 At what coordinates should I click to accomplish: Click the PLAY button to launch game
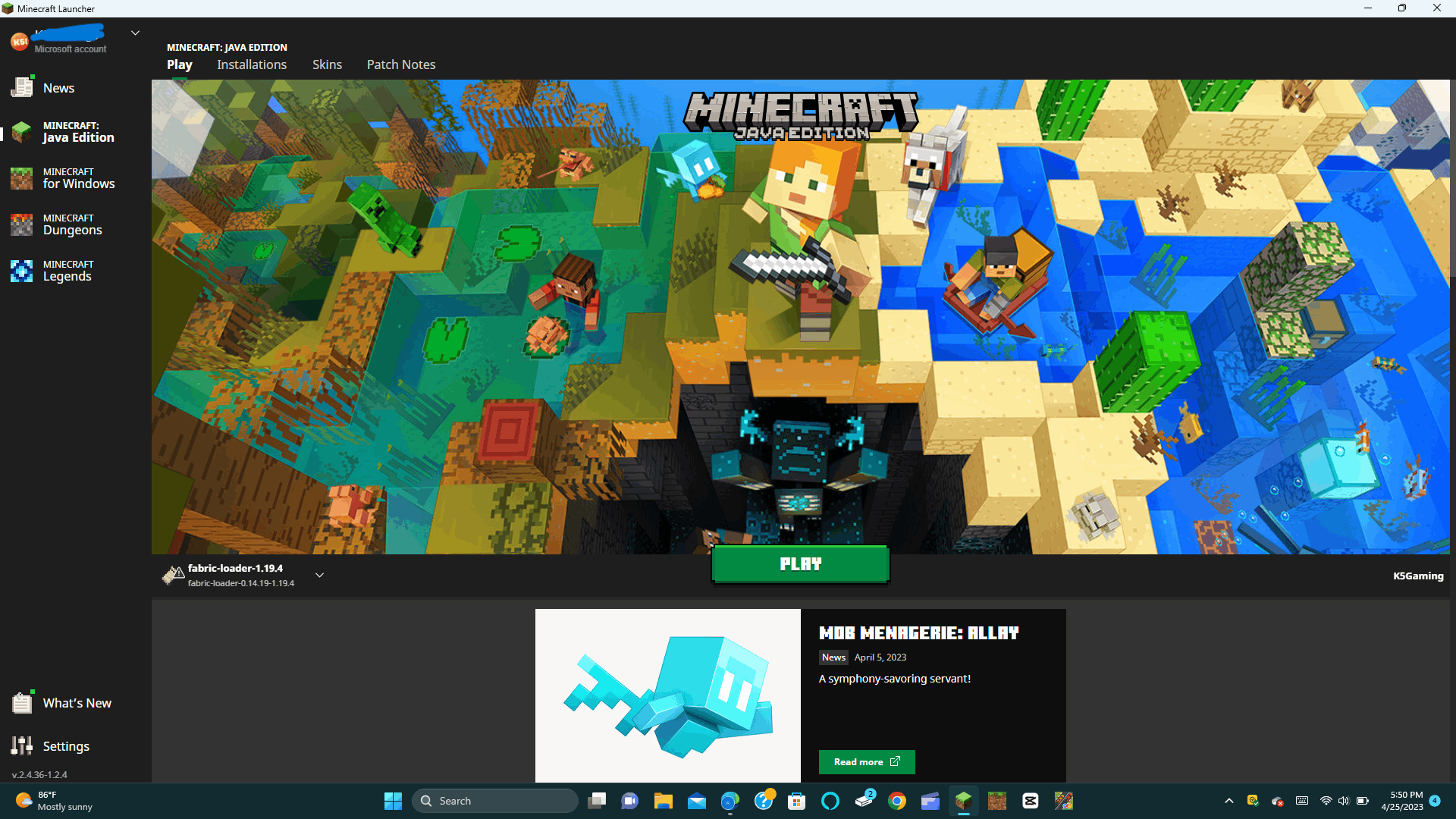click(800, 563)
